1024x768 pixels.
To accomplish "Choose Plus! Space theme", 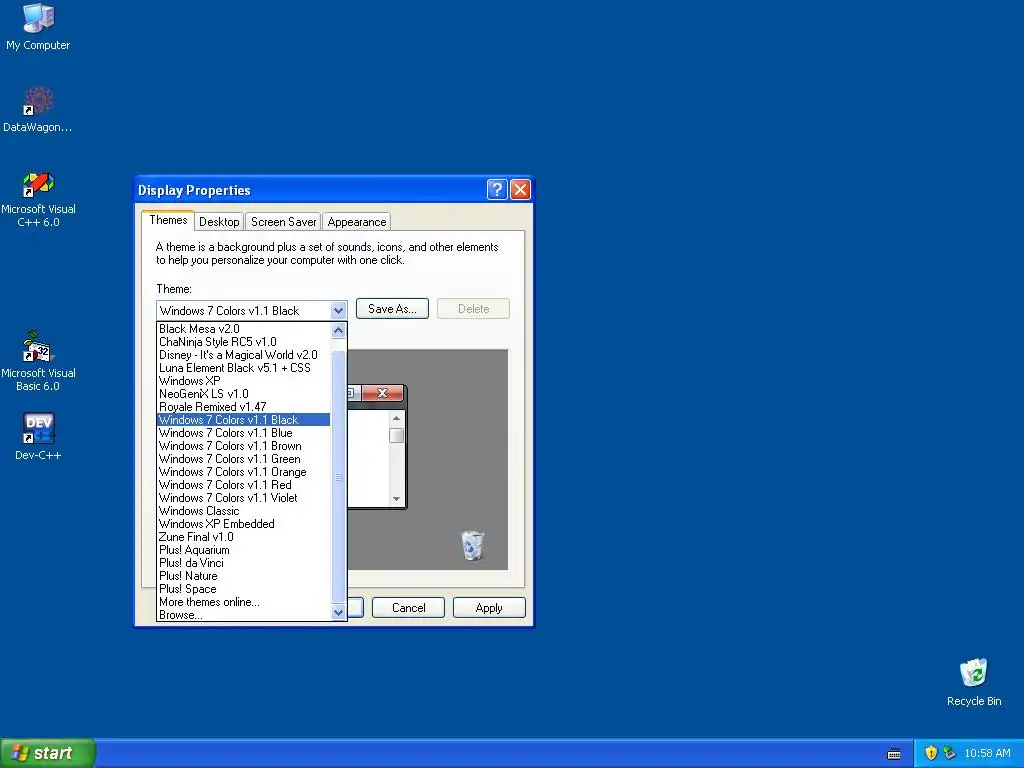I will (244, 589).
